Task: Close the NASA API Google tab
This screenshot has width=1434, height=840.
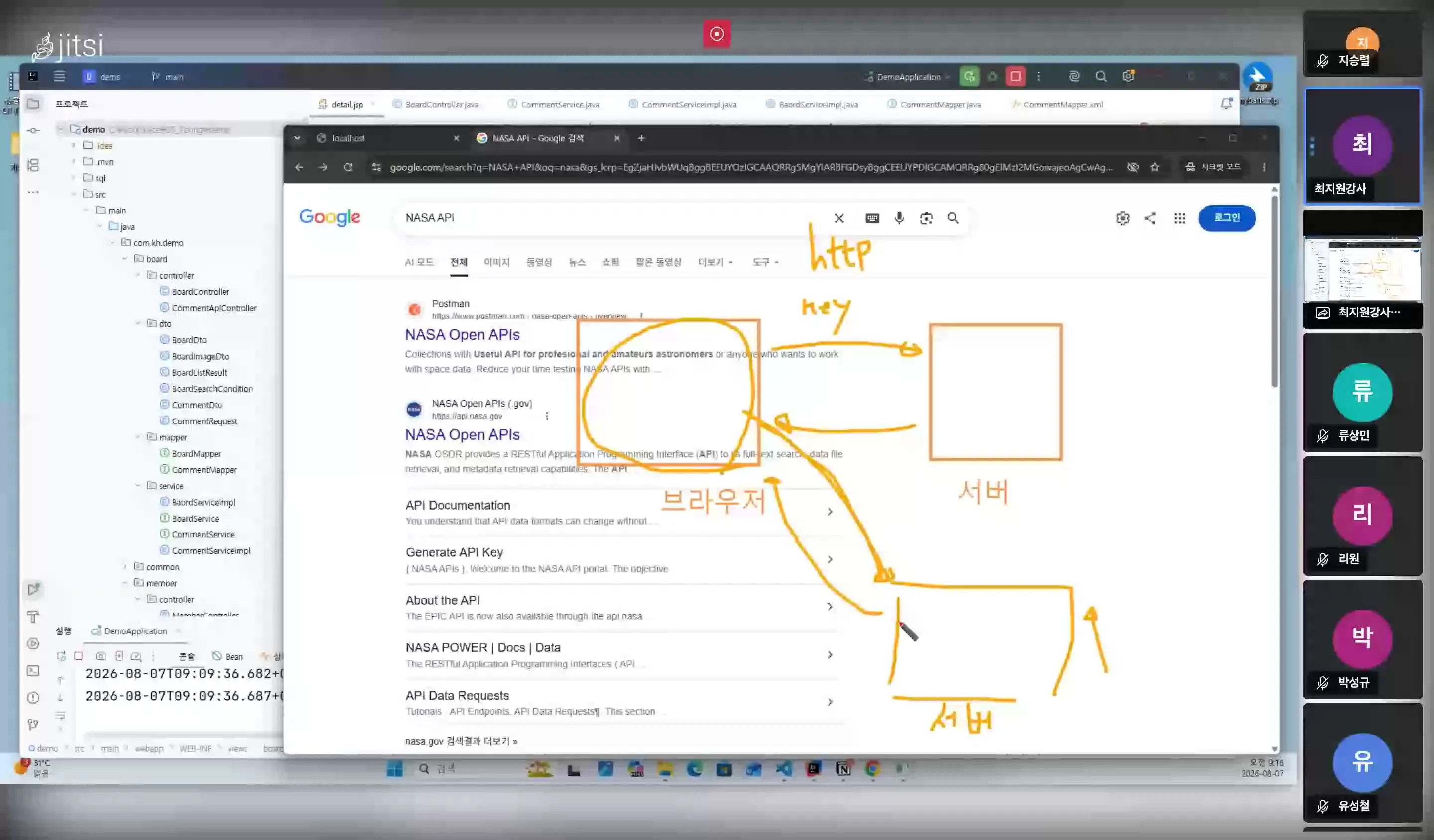Action: tap(617, 138)
